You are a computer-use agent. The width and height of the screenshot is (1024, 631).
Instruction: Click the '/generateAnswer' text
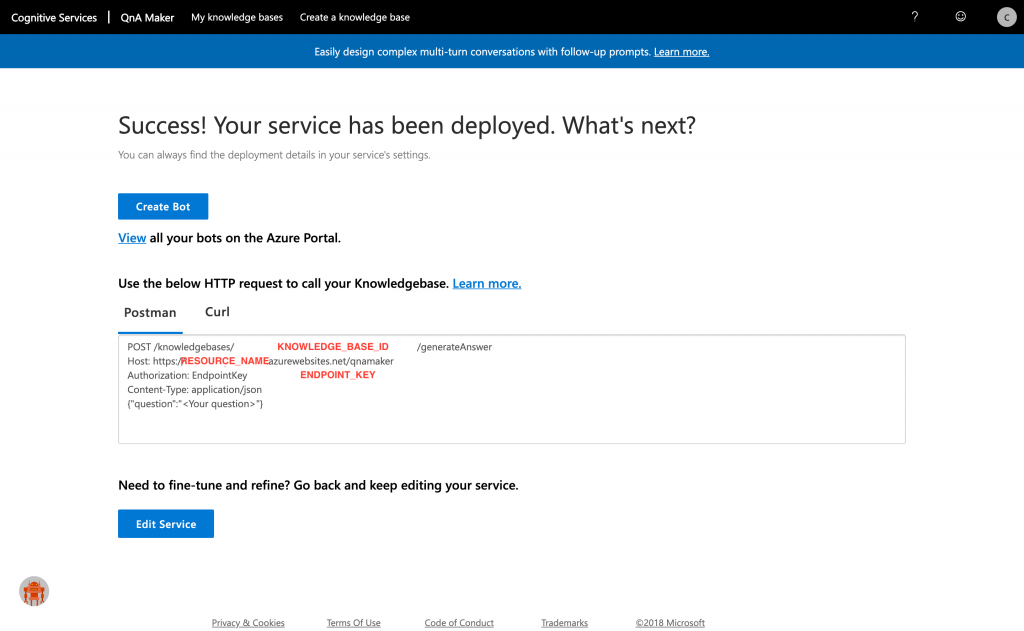[455, 347]
